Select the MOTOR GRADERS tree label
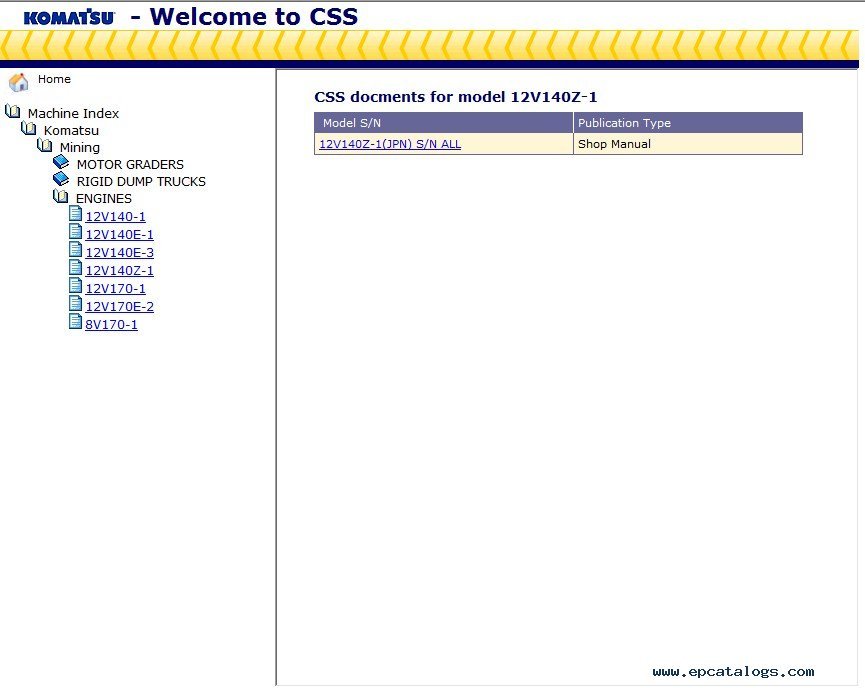This screenshot has height=688, width=865. pos(130,164)
